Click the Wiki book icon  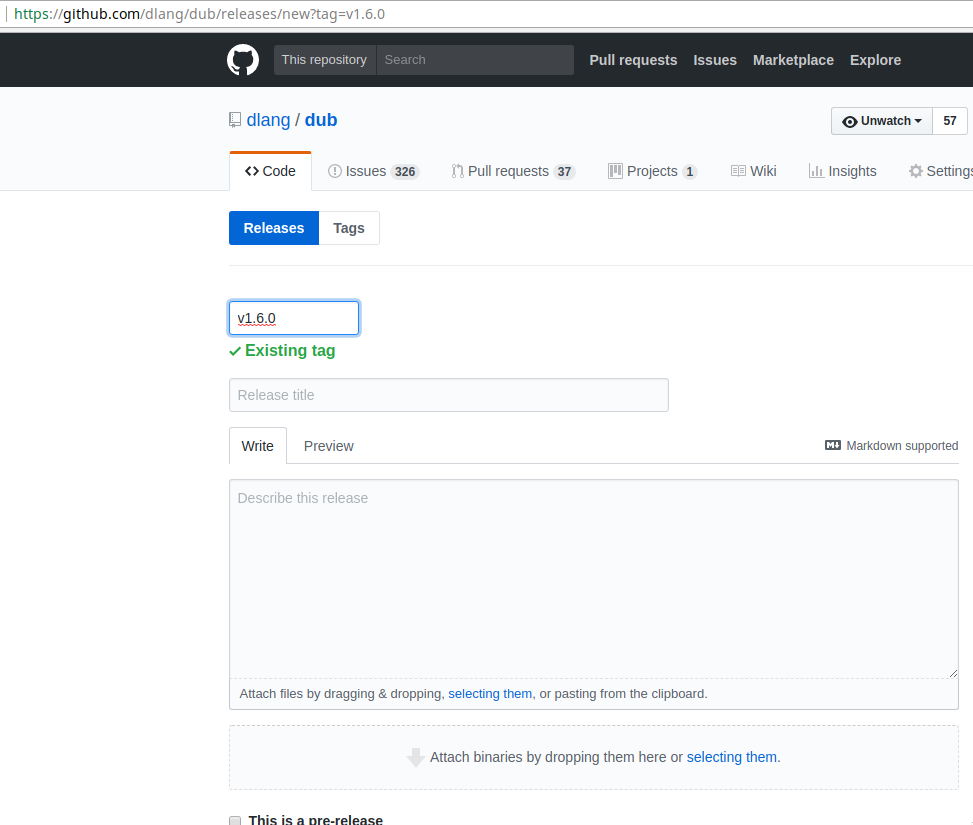737,171
